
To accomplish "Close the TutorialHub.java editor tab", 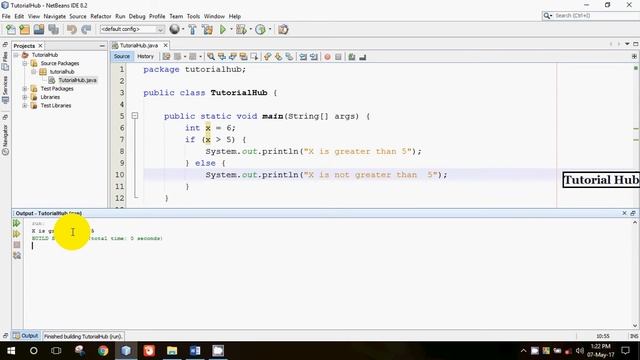I will tap(165, 45).
